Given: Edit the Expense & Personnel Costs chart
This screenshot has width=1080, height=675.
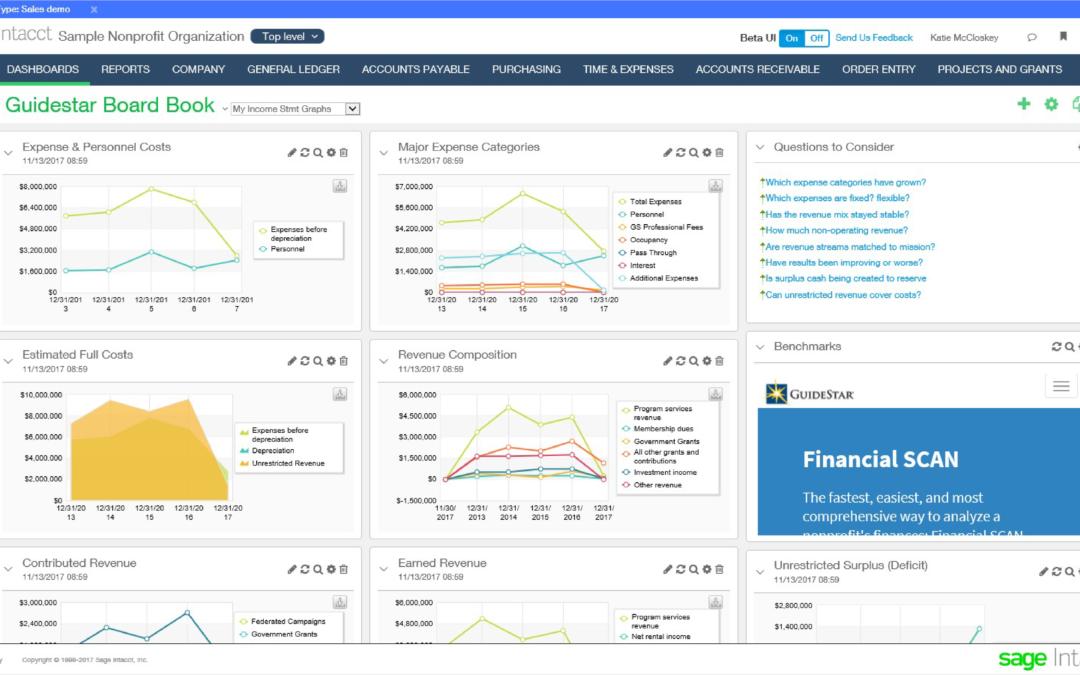Looking at the screenshot, I should pos(292,152).
